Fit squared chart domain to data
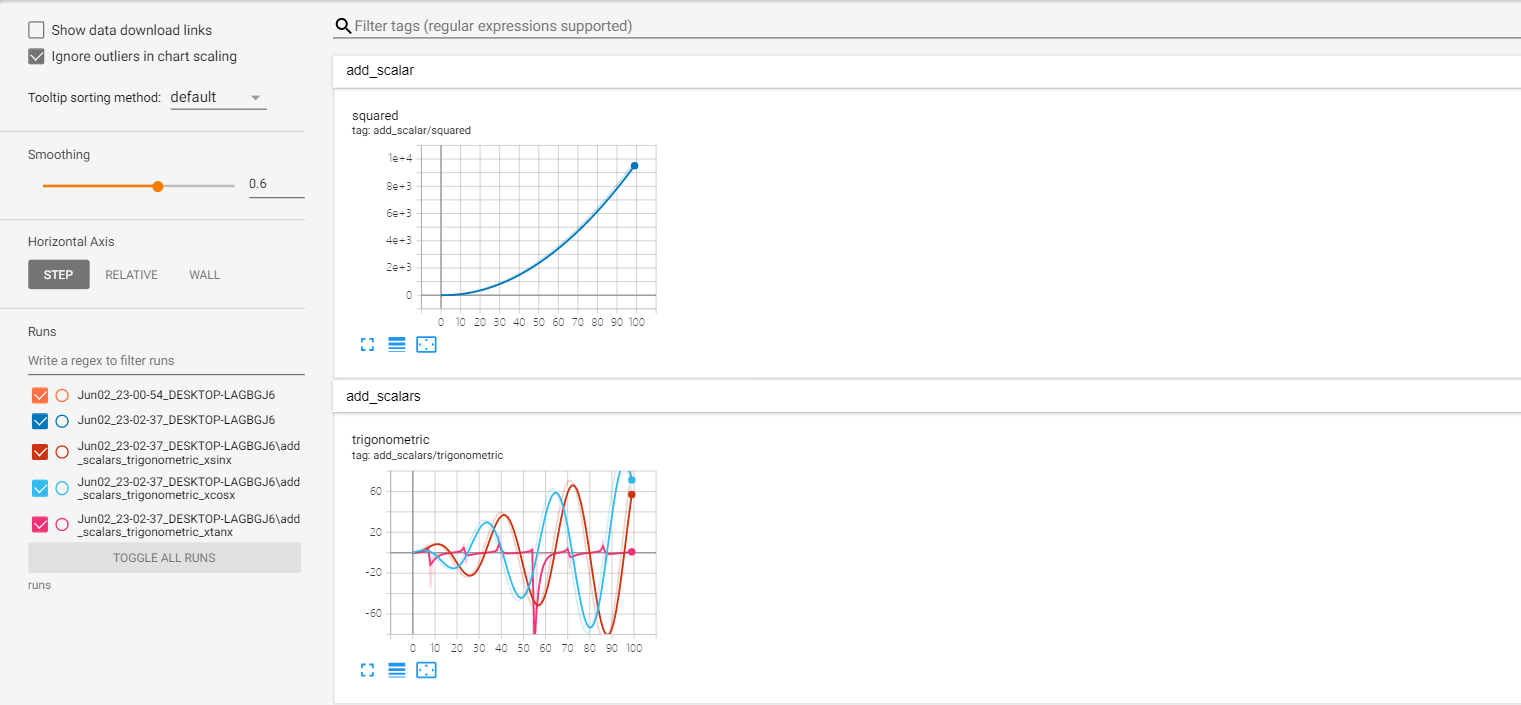 (426, 344)
